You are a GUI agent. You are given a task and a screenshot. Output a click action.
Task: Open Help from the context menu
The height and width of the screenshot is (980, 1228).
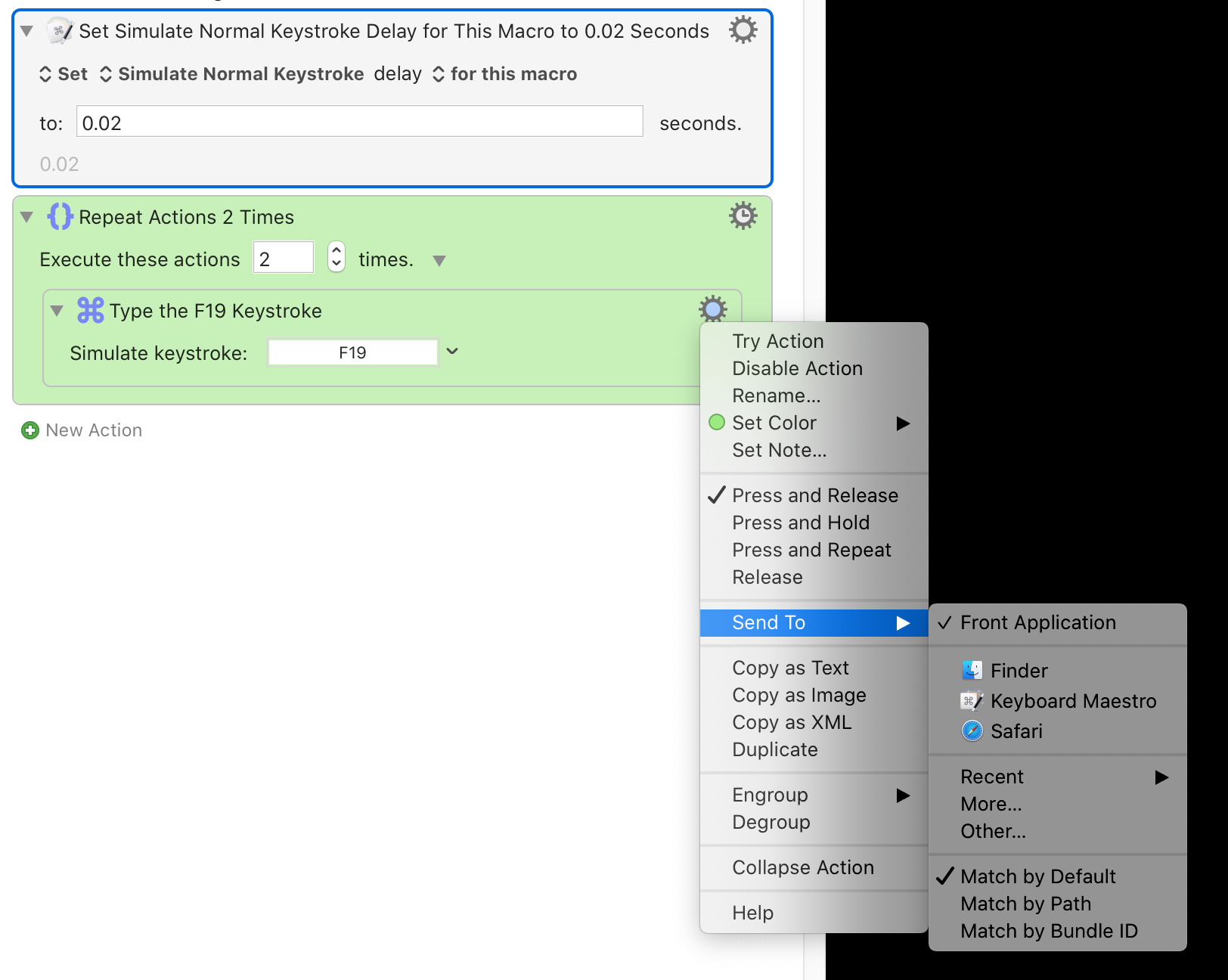pyautogui.click(x=814, y=913)
